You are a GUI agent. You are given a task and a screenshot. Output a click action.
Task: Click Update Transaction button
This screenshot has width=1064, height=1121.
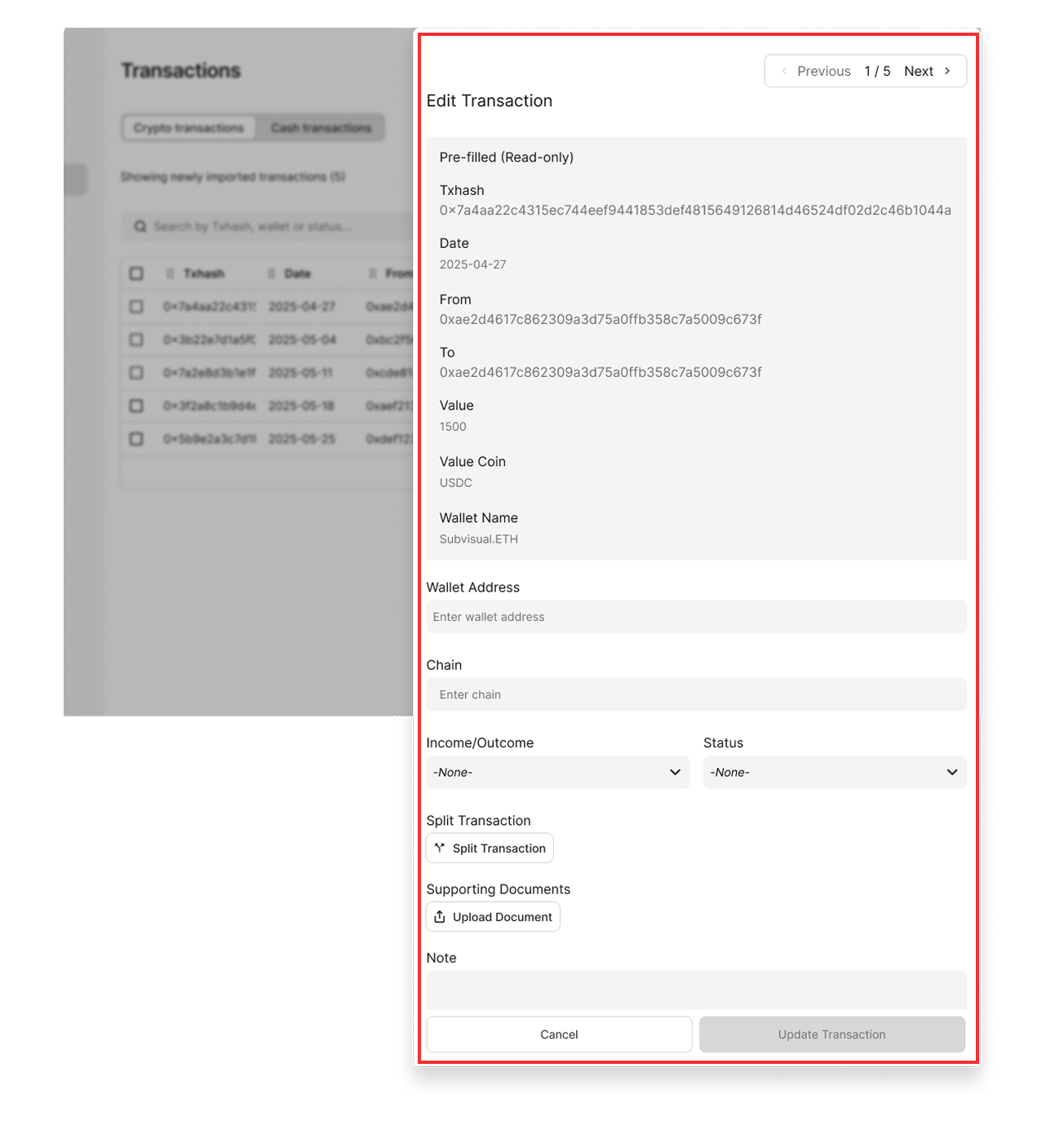tap(831, 1034)
